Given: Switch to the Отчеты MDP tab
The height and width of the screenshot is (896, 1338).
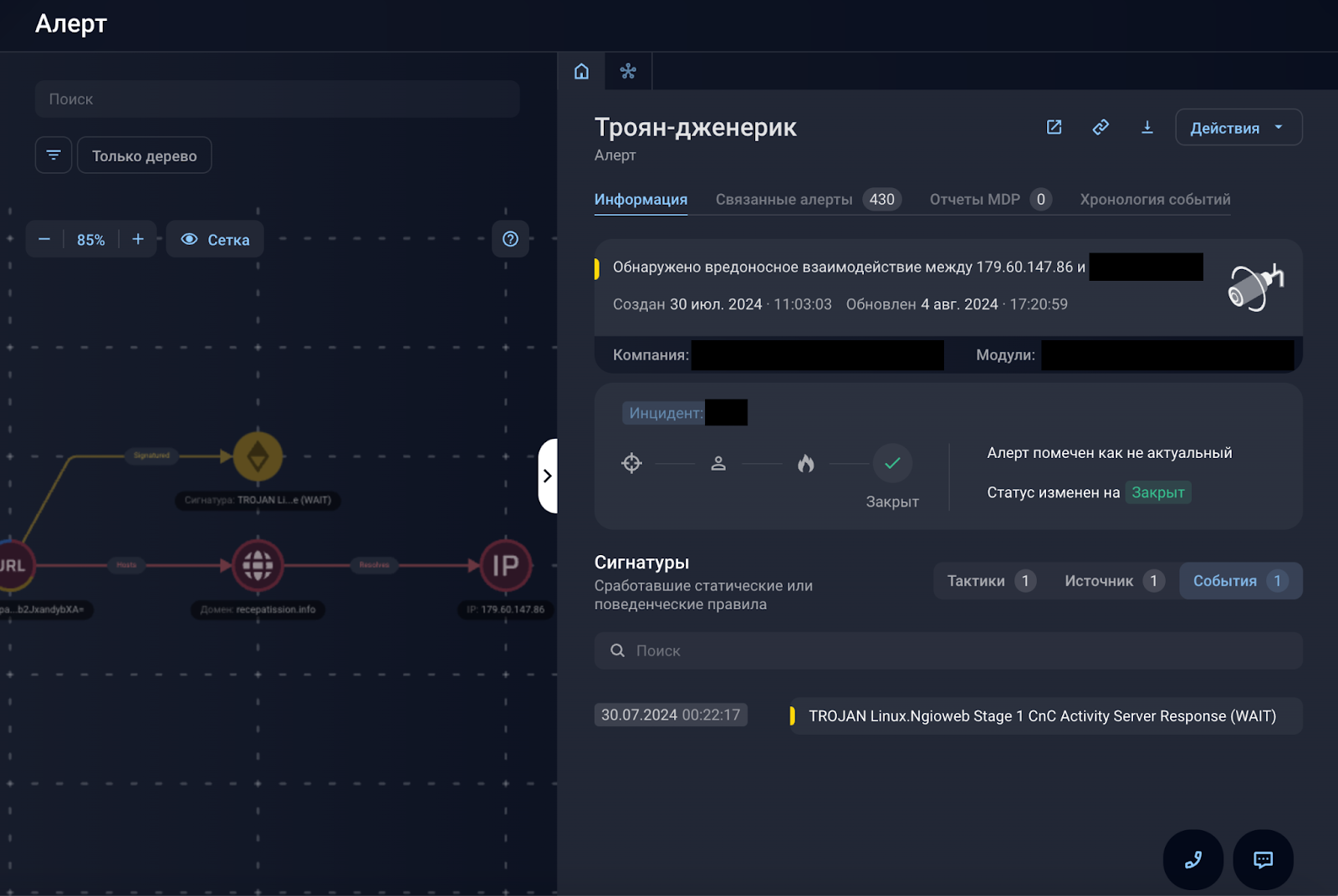Looking at the screenshot, I should (990, 199).
